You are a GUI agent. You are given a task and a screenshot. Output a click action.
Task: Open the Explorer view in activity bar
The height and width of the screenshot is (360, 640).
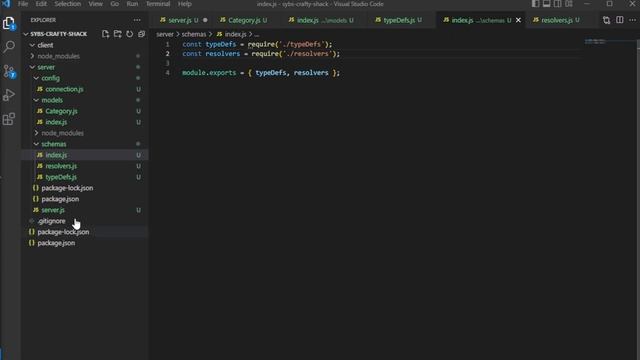9,23
